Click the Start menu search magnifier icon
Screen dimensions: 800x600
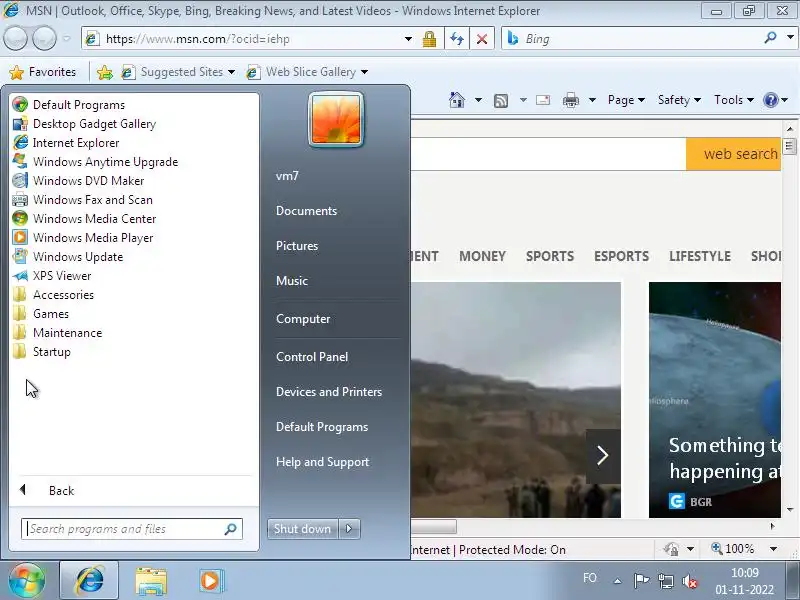[231, 529]
